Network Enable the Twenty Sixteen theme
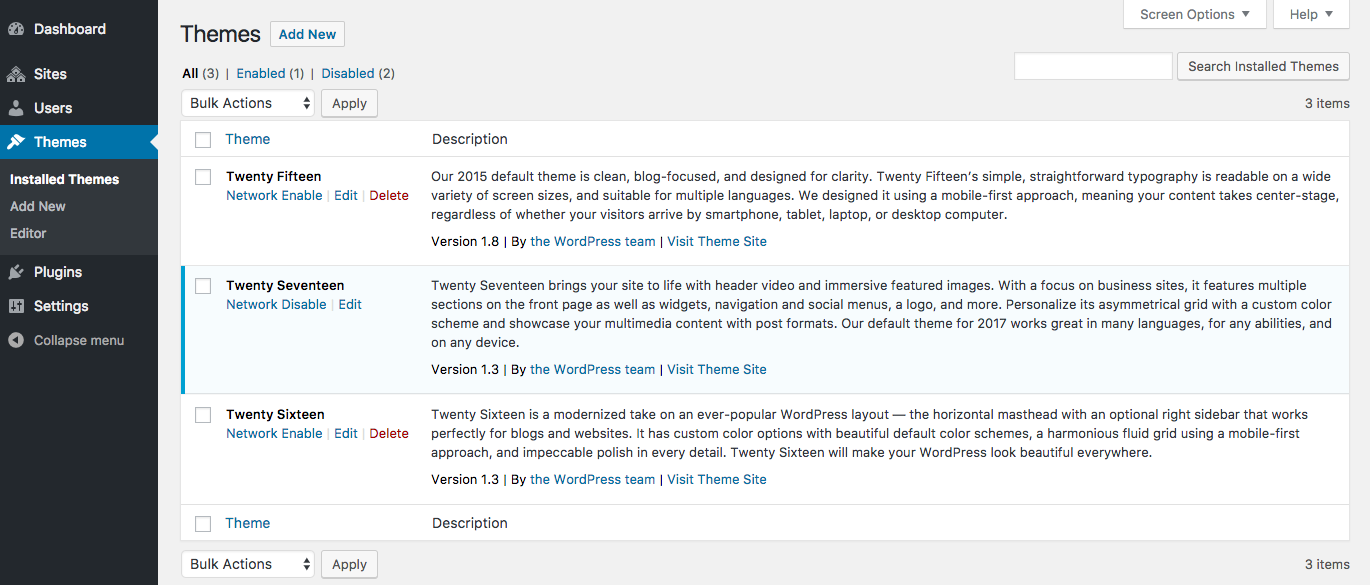This screenshot has width=1370, height=585. click(274, 433)
